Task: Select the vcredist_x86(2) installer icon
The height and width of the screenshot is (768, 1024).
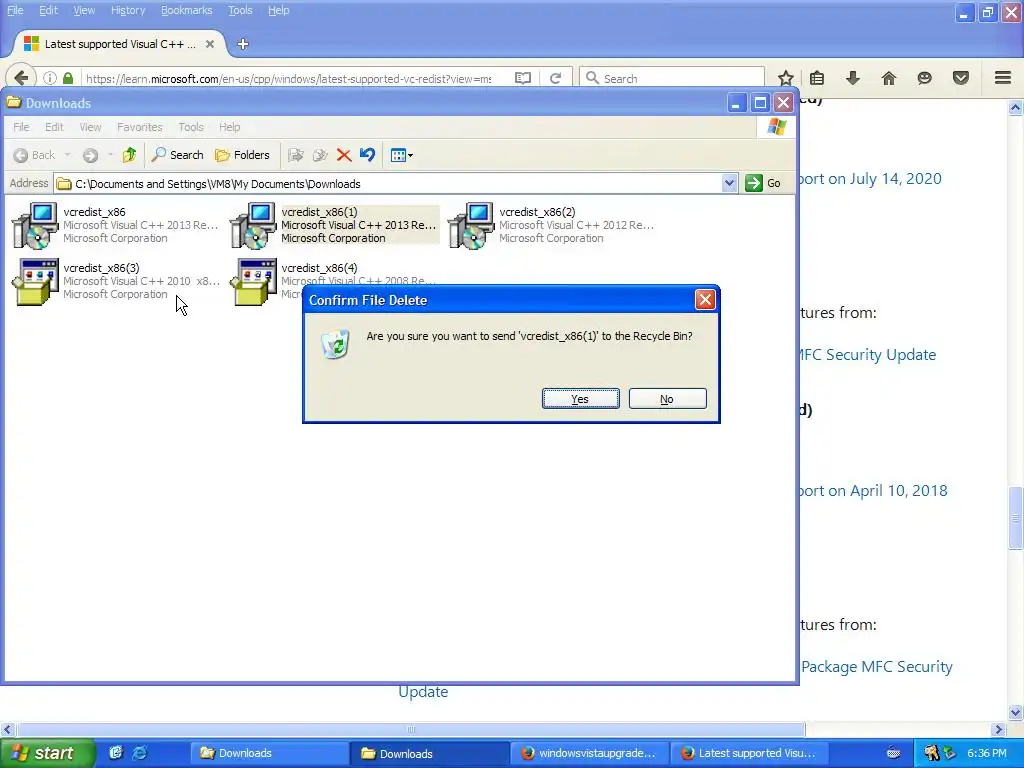Action: tap(471, 225)
